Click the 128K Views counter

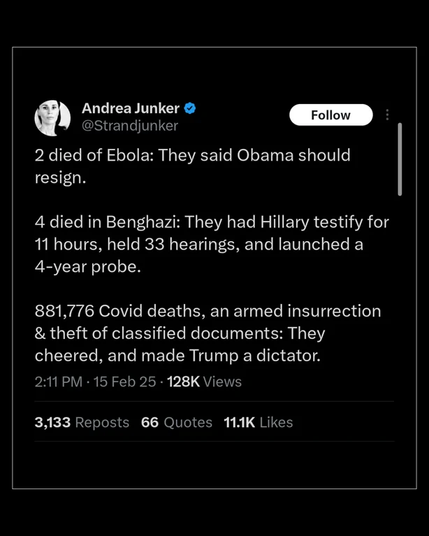coord(204,382)
